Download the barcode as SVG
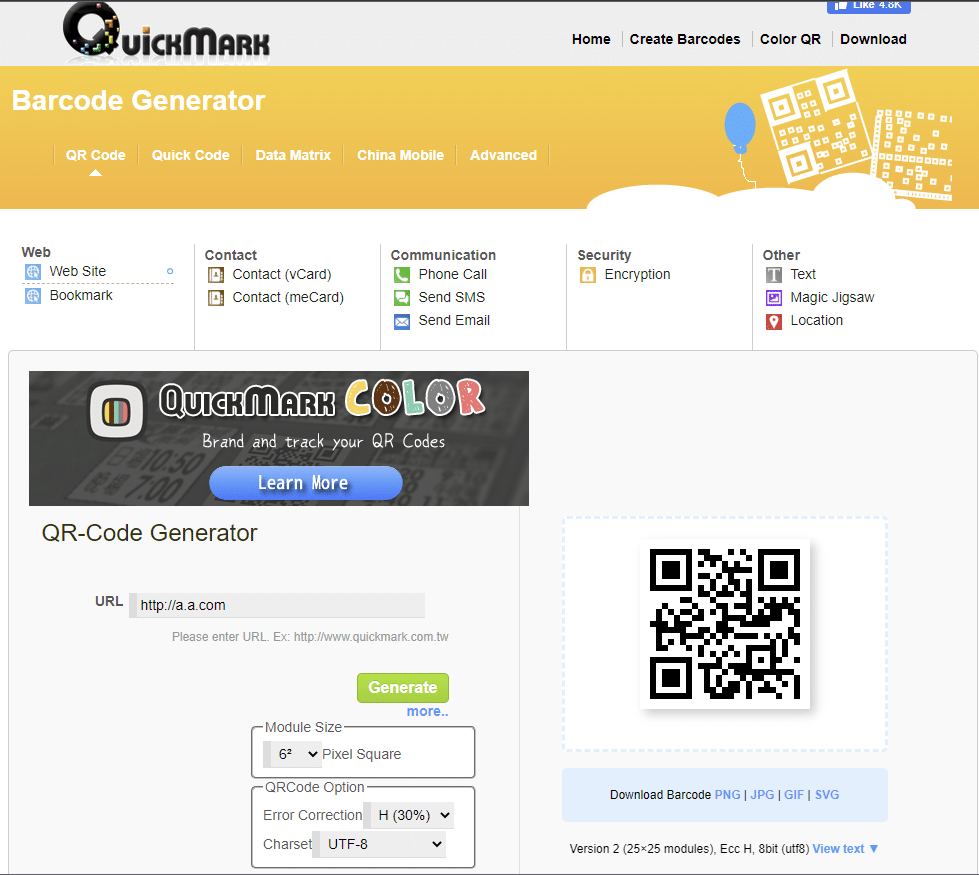Screen dimensions: 979x875 click(827, 795)
